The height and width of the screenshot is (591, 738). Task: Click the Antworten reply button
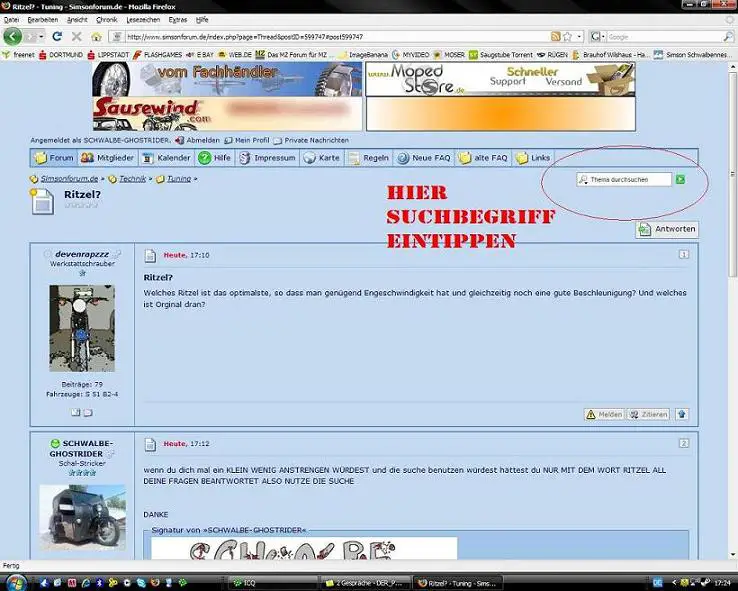pyautogui.click(x=666, y=229)
